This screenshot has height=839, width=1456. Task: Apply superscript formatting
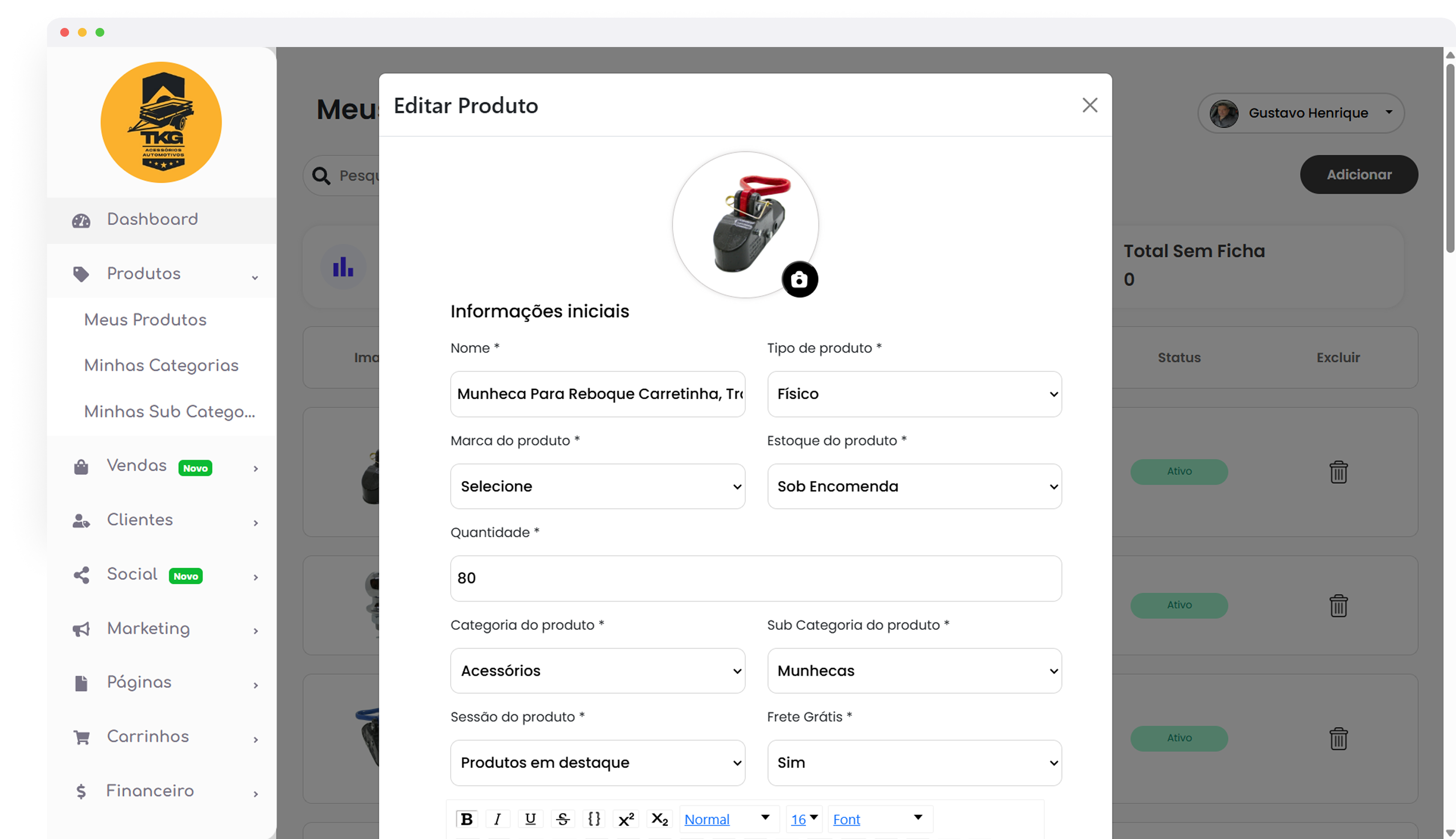626,819
